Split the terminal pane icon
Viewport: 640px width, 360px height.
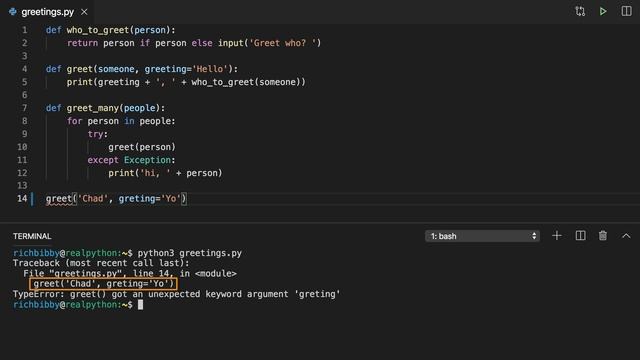coord(580,236)
